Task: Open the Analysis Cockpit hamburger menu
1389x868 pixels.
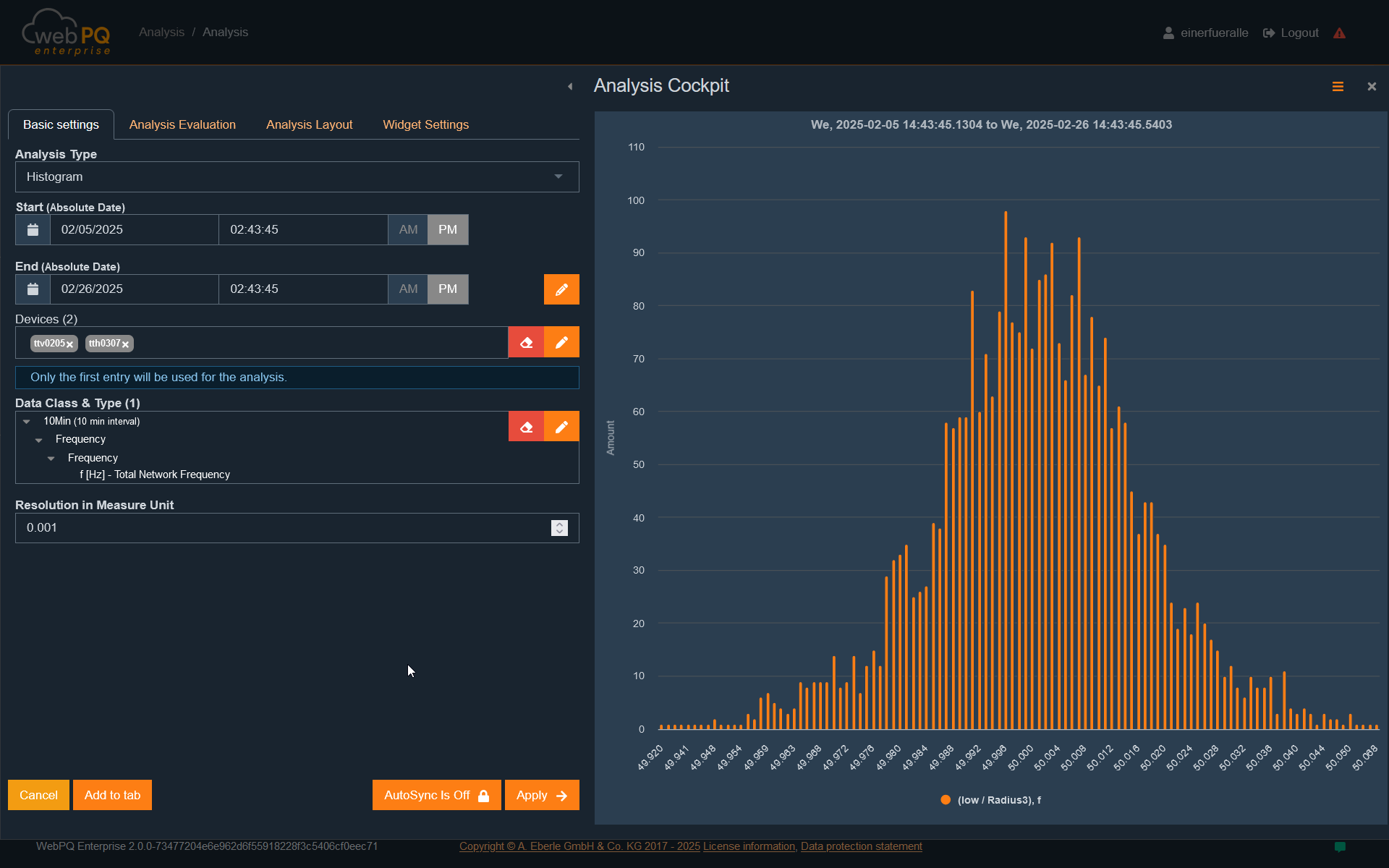Action: coord(1338,86)
